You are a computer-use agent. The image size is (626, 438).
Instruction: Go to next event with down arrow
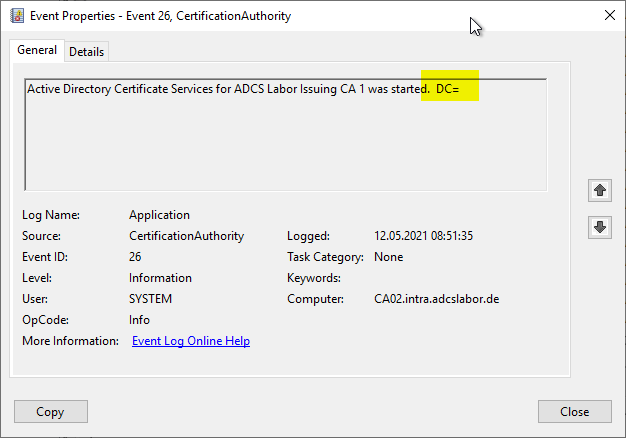(599, 227)
